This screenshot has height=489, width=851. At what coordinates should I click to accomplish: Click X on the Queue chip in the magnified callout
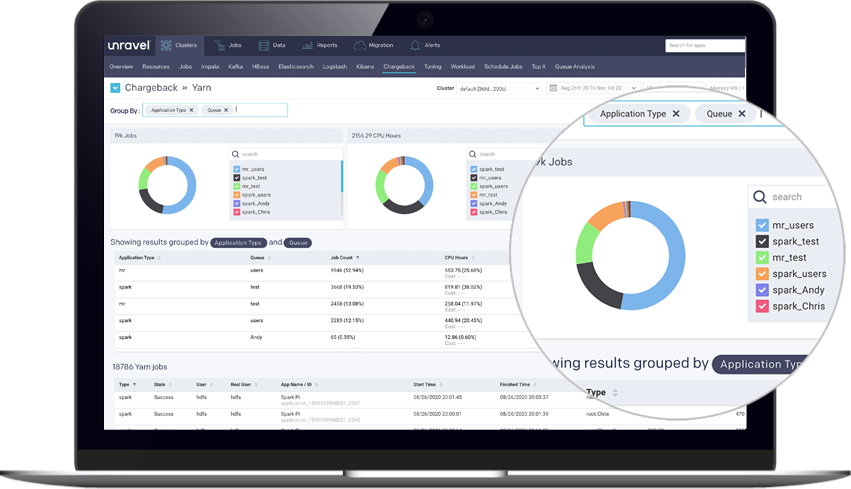coord(742,113)
